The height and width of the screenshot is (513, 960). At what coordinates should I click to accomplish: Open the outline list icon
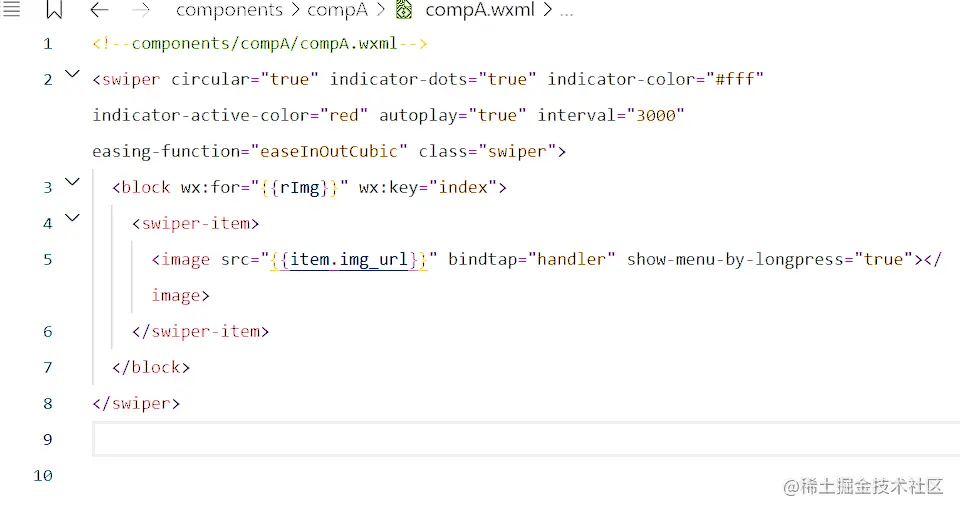pyautogui.click(x=11, y=9)
